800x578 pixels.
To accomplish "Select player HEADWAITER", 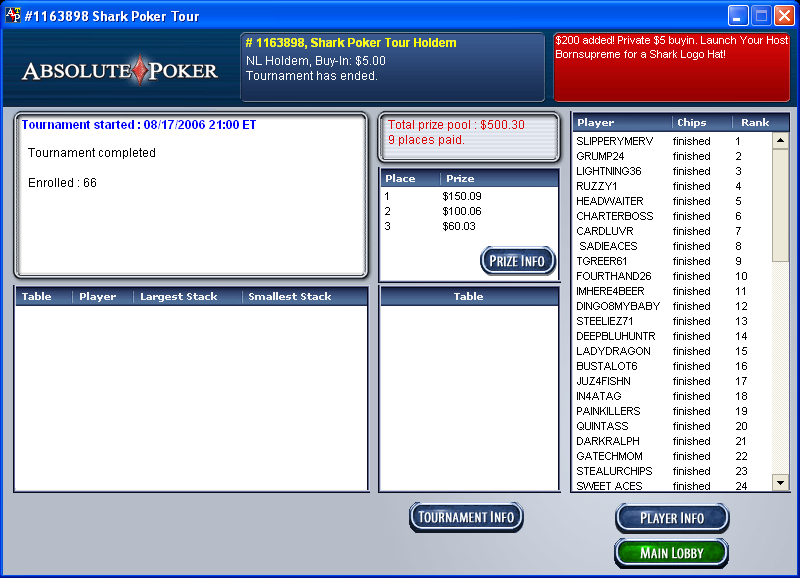I will (672, 202).
